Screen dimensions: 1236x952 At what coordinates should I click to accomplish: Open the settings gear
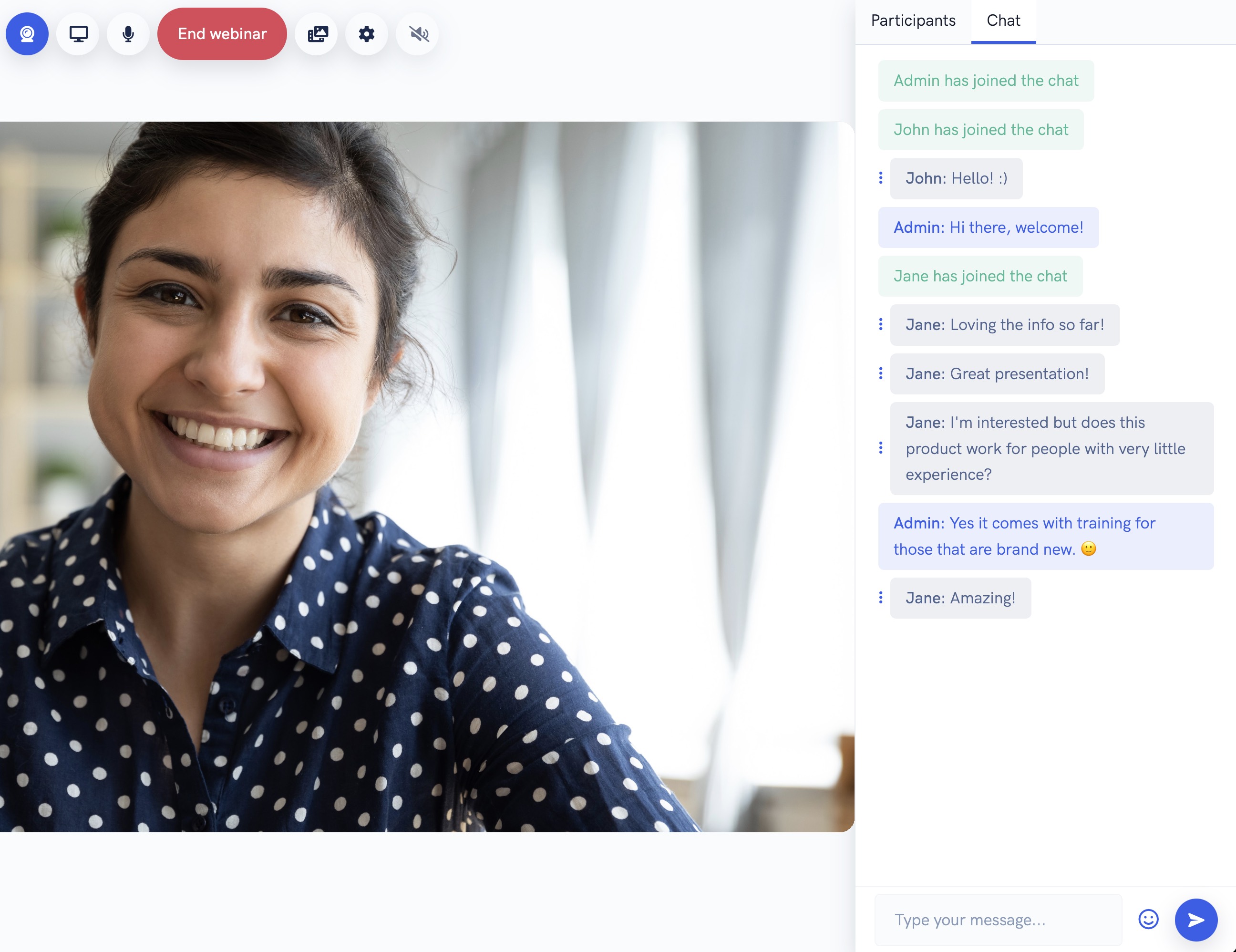click(367, 34)
